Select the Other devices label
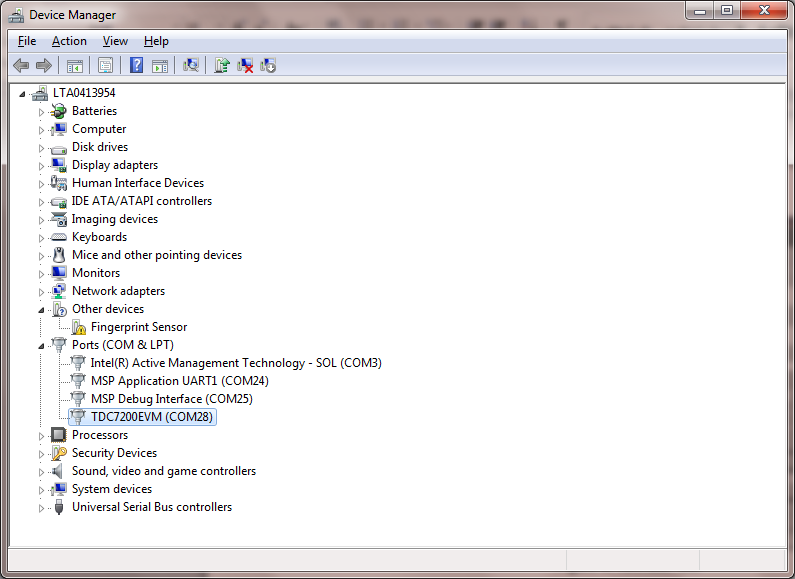This screenshot has width=795, height=579. [108, 309]
